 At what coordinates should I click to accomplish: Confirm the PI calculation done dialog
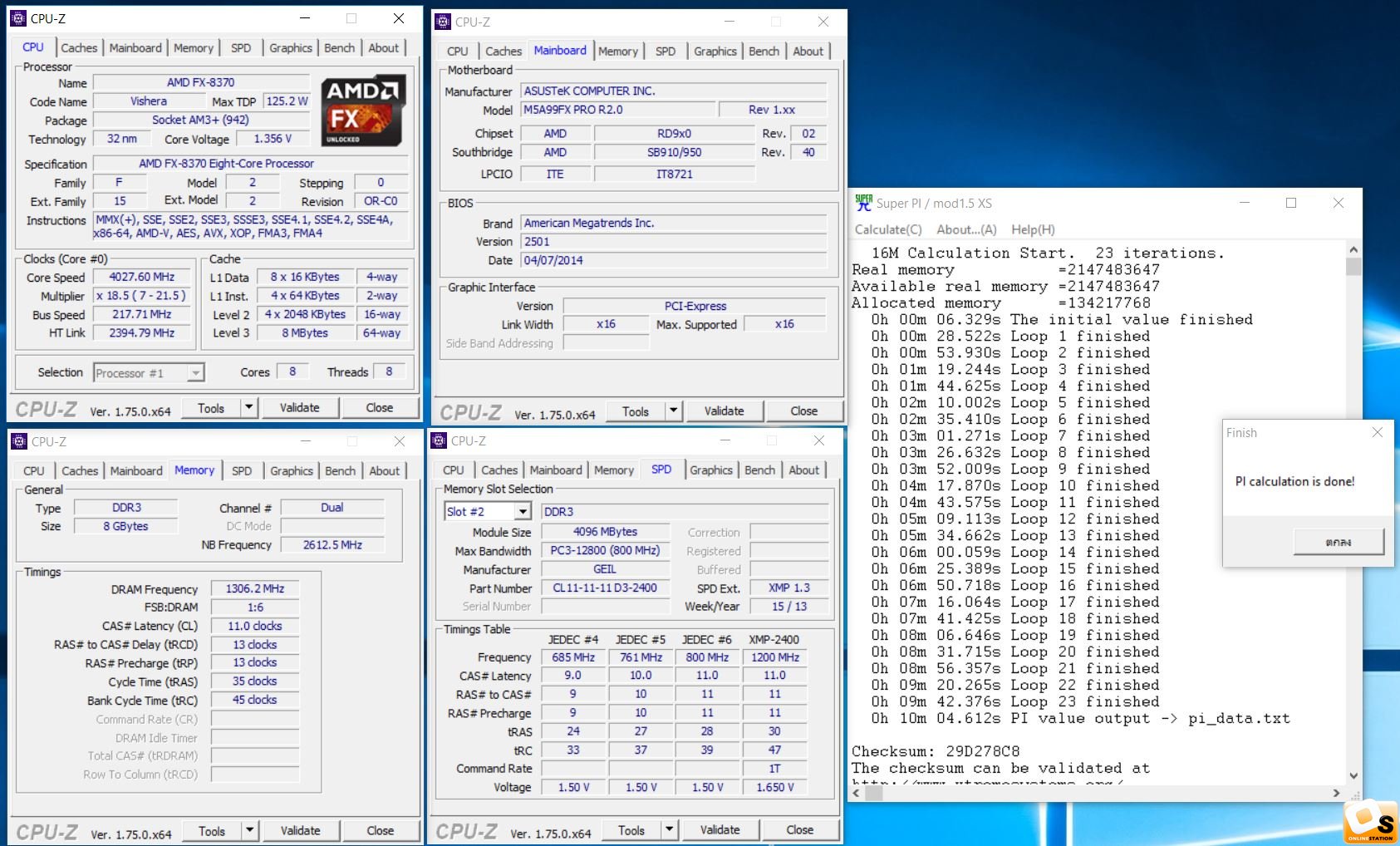[1339, 543]
